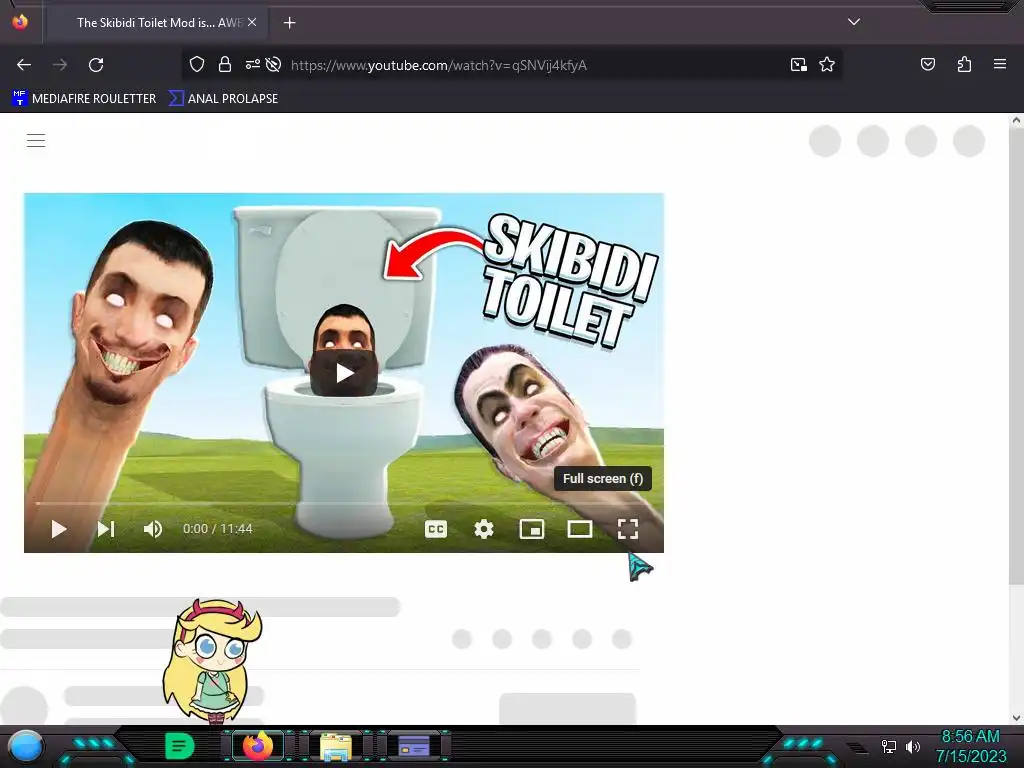Expand the list all tabs dropdown
Viewport: 1024px width, 768px height.
(x=854, y=22)
